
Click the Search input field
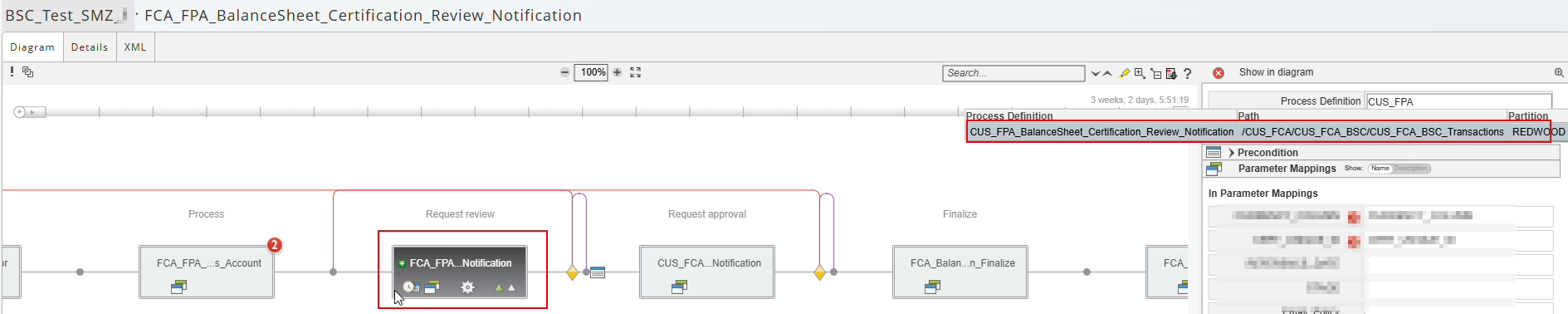(x=1014, y=73)
